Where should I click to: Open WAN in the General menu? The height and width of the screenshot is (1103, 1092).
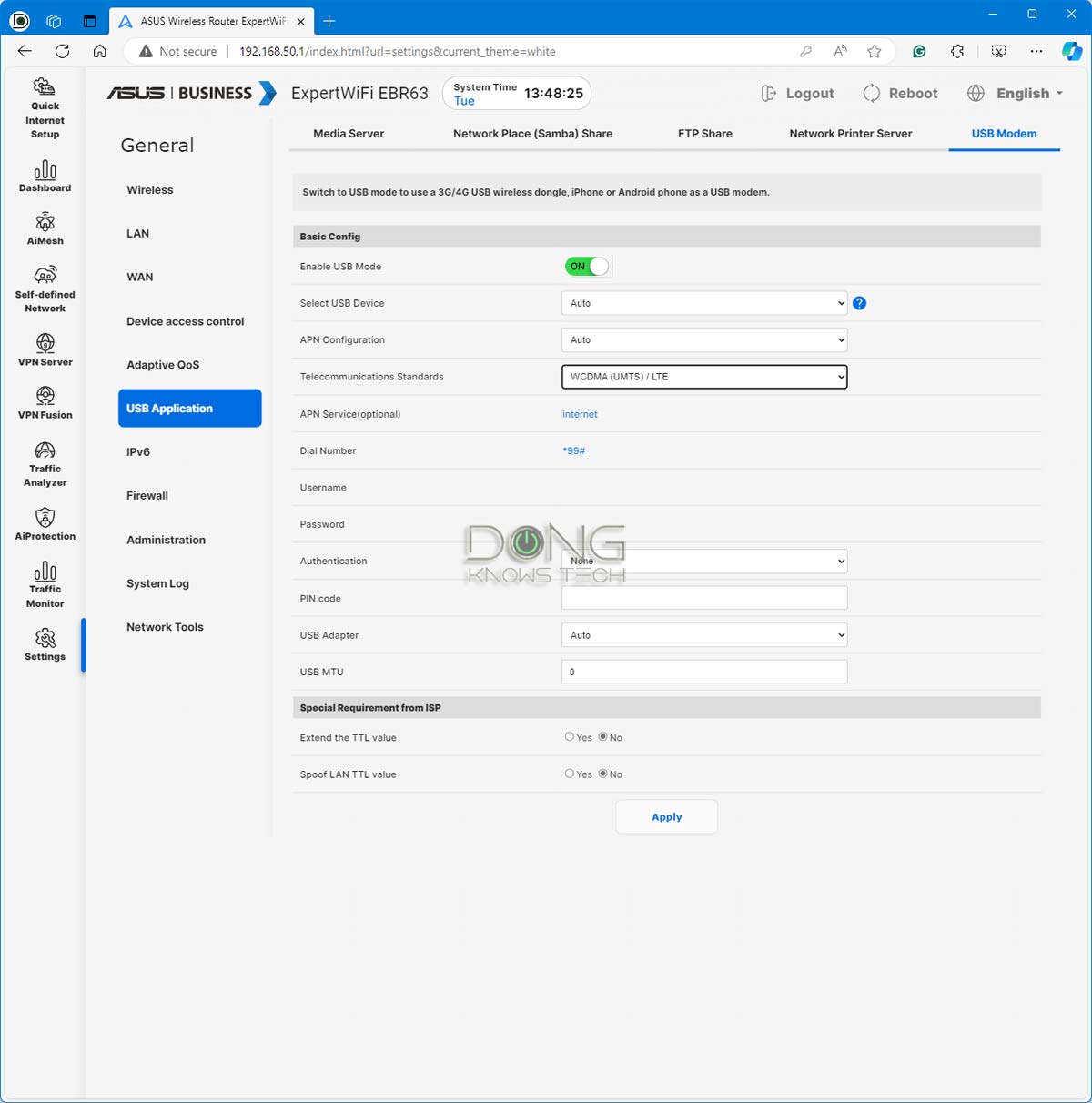139,277
